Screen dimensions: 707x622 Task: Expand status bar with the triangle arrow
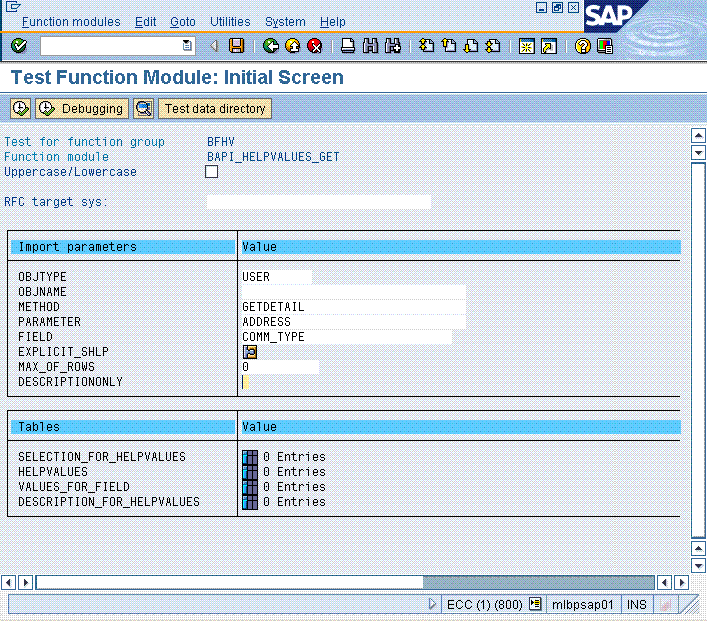432,604
